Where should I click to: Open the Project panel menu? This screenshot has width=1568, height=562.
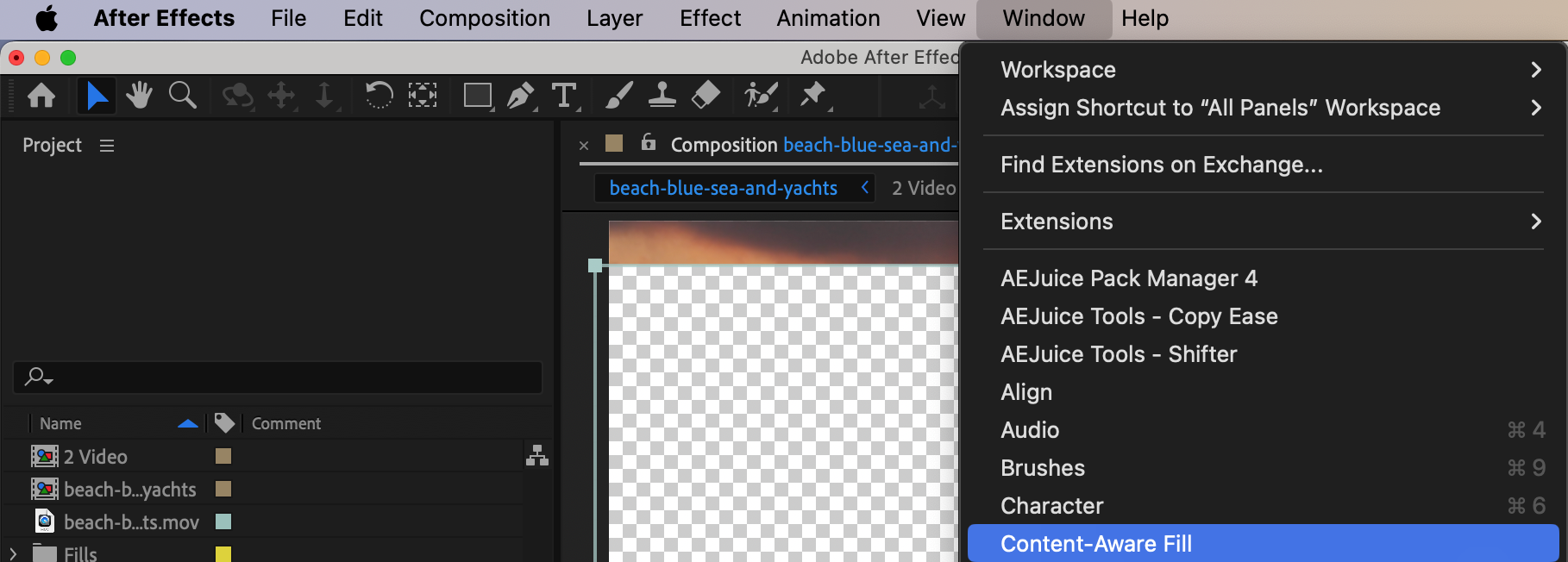pos(107,146)
